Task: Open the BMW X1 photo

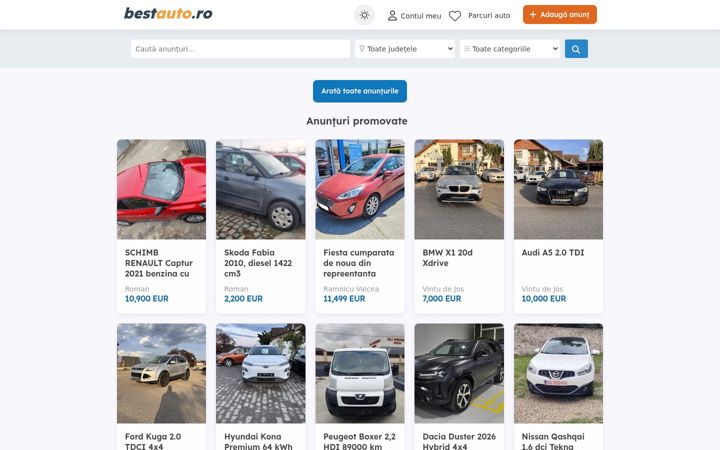Action: [x=459, y=189]
